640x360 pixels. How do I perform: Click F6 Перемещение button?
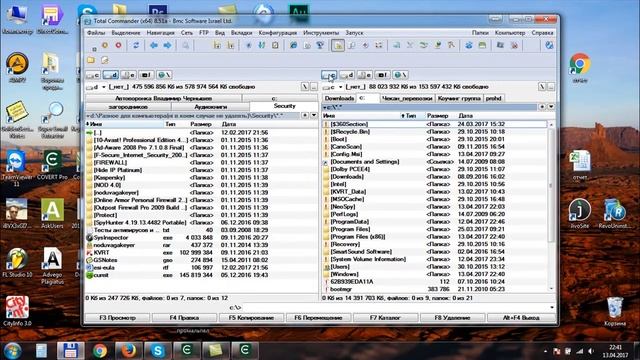(318, 318)
